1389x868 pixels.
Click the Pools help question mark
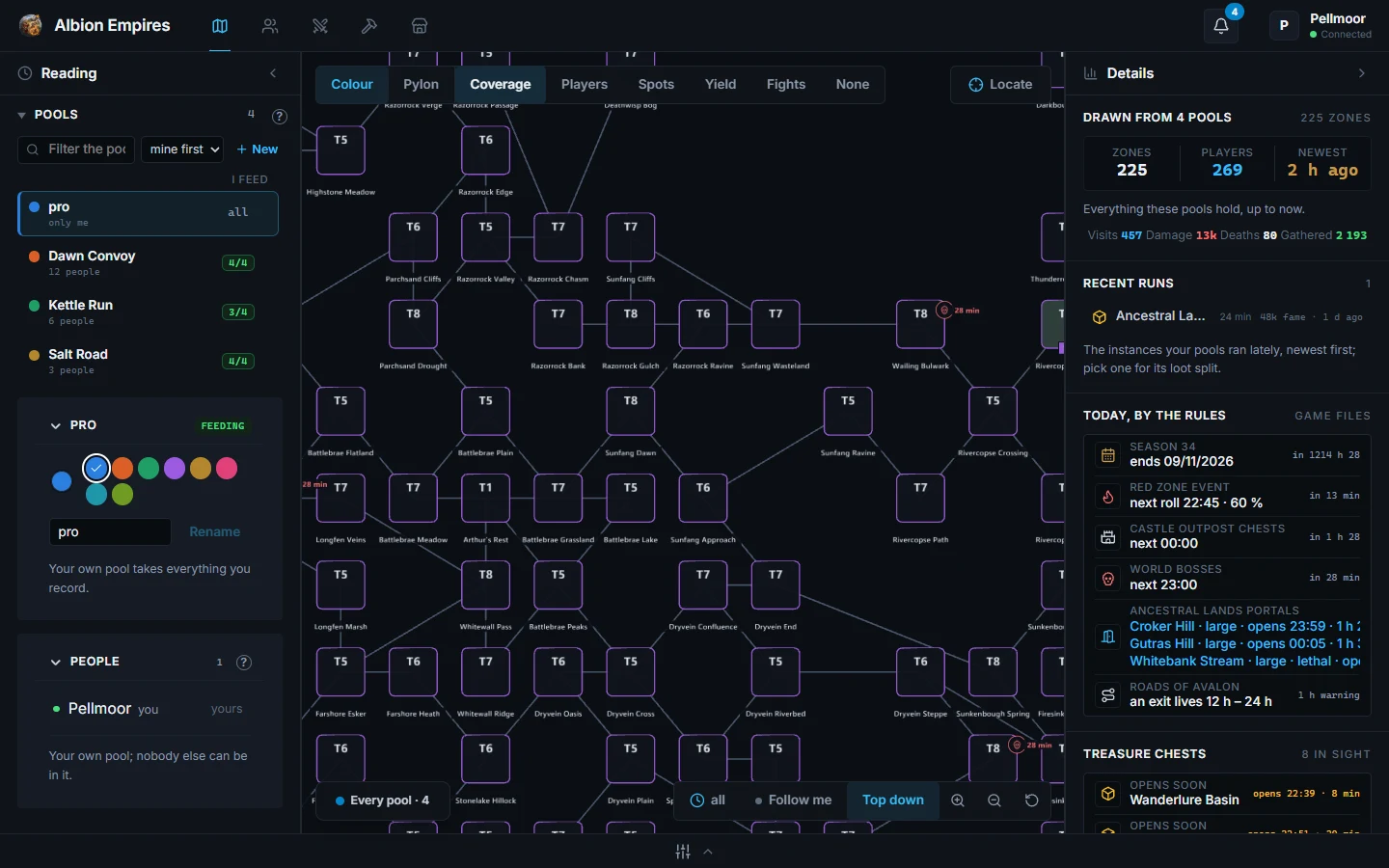point(280,116)
